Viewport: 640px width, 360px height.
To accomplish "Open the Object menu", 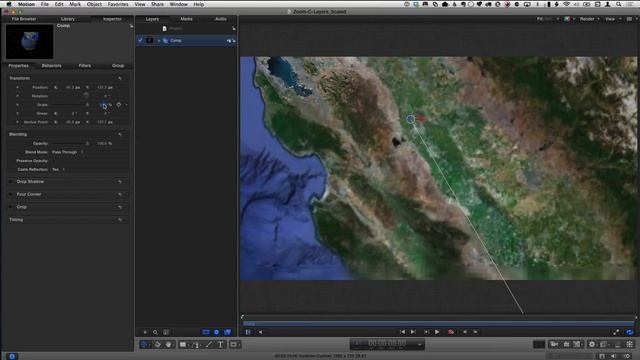I will (x=94, y=4).
